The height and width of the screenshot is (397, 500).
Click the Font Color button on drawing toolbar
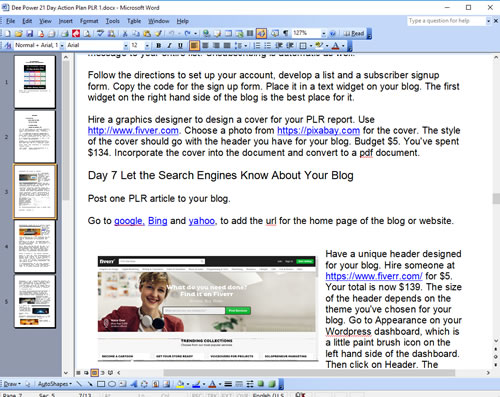click(x=212, y=384)
